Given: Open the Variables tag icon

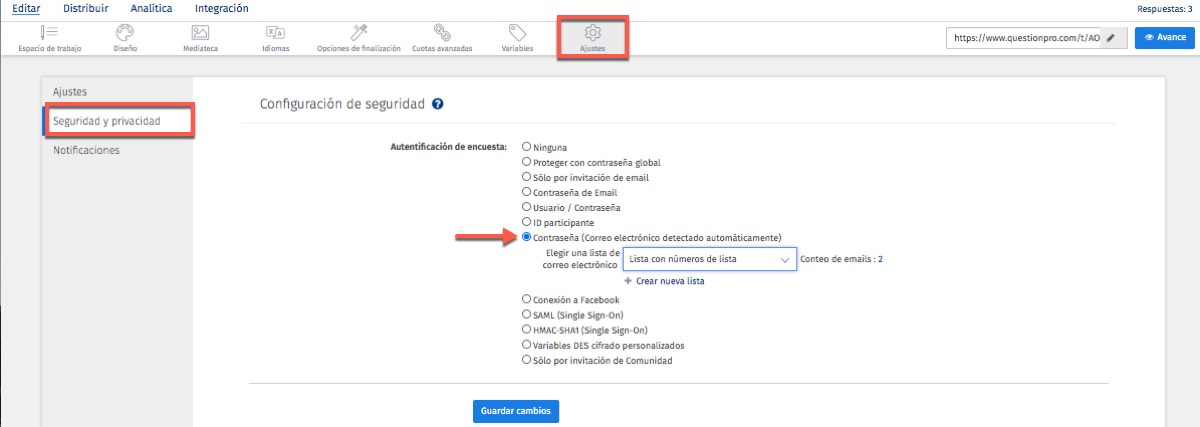Looking at the screenshot, I should click(517, 32).
